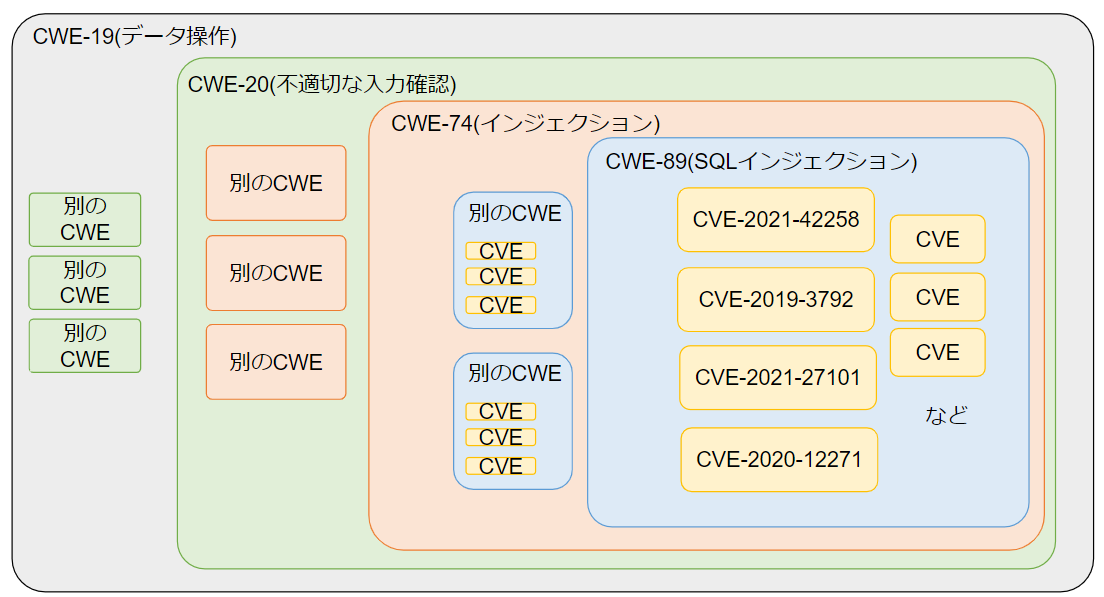Click the top orange 別のCWE box in CWE-20
Screen dimensions: 1104x597
[276, 183]
